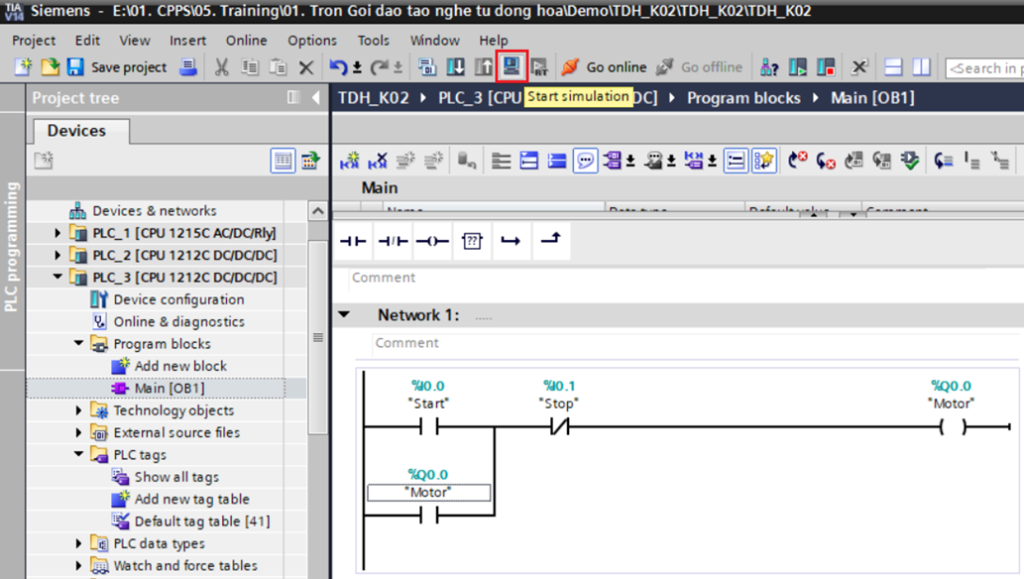Click the open branch icon
1024x579 pixels.
tap(510, 241)
